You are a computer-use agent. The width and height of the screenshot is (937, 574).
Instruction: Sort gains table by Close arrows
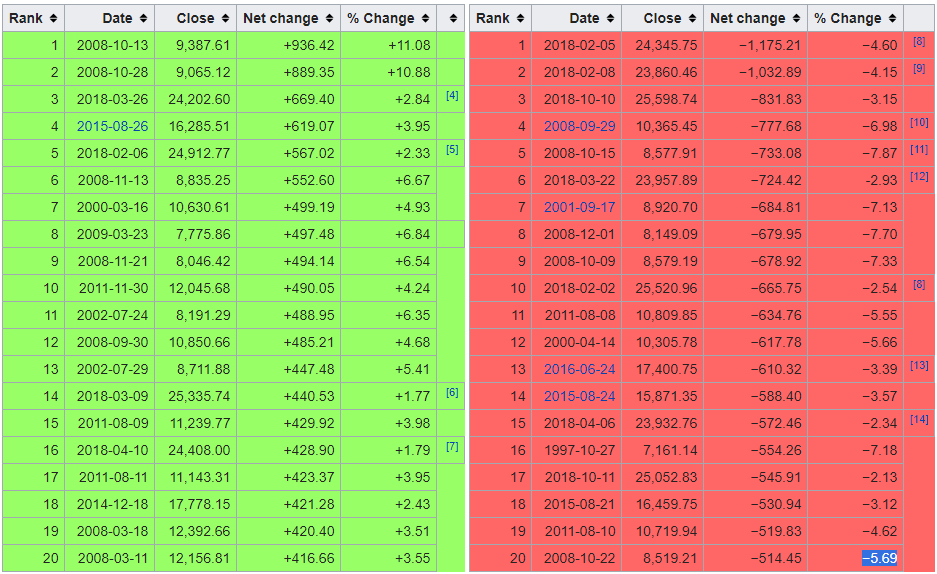[x=225, y=19]
